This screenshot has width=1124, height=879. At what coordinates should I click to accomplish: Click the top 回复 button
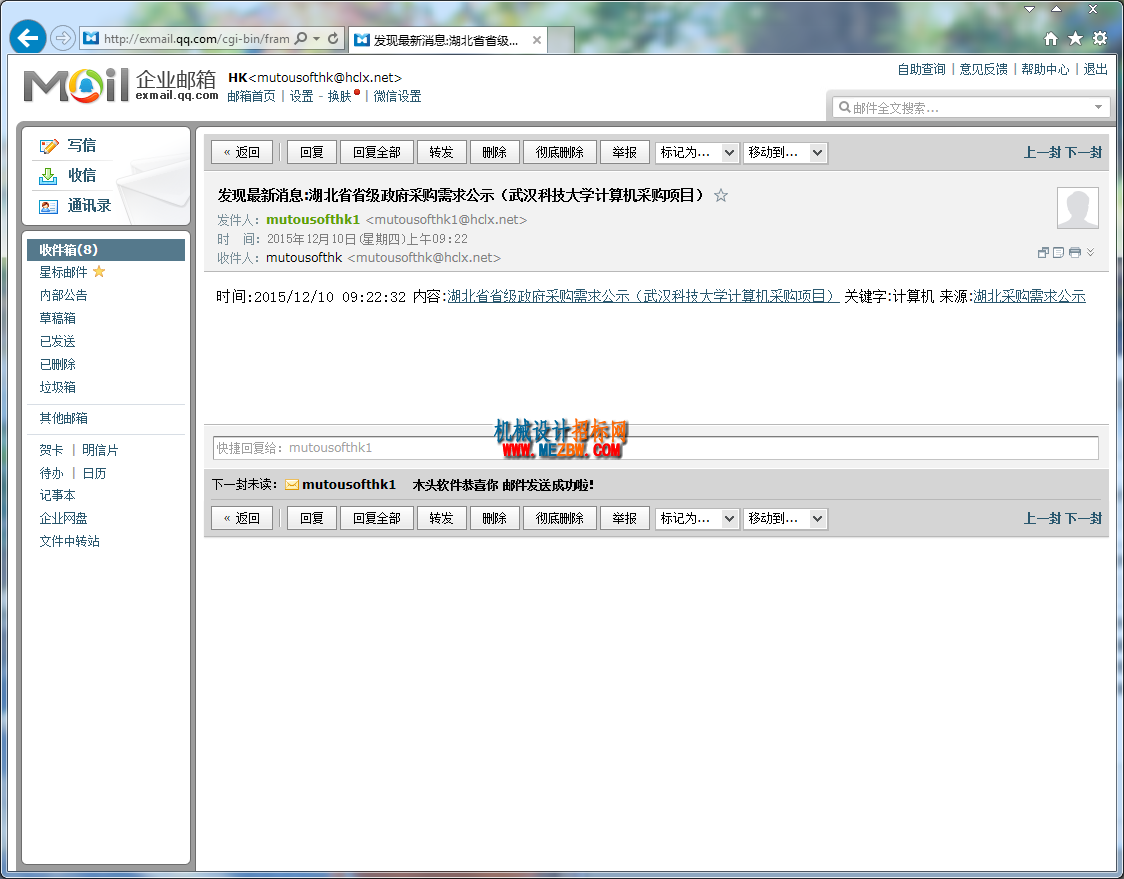[x=312, y=153]
